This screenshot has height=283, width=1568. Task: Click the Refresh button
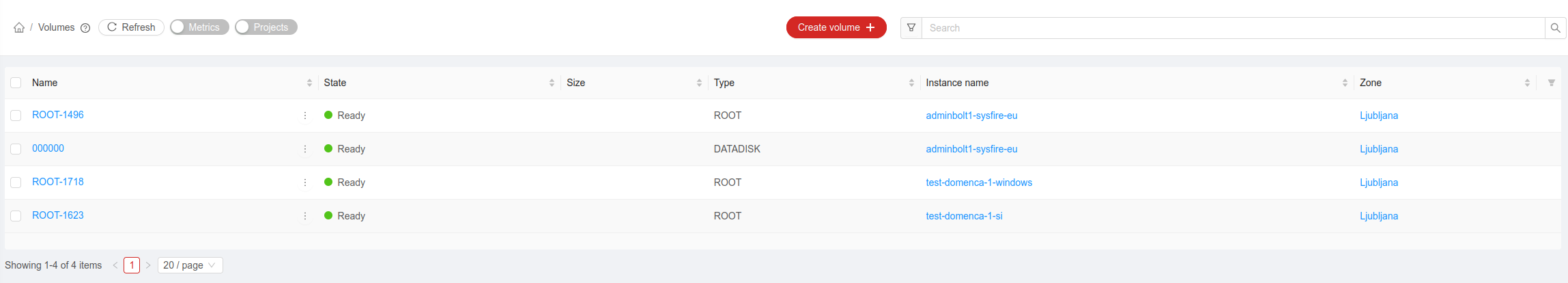click(x=131, y=27)
